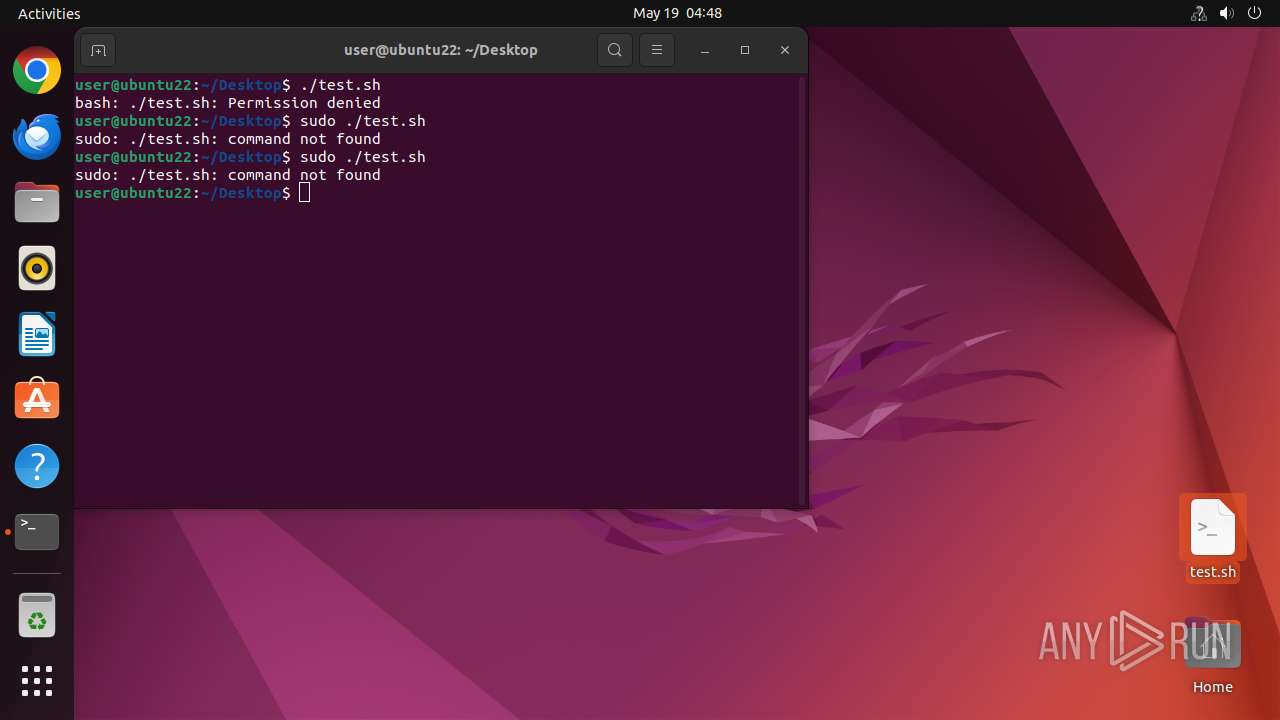Minimize the terminal window
1280x720 pixels.
[x=705, y=50]
